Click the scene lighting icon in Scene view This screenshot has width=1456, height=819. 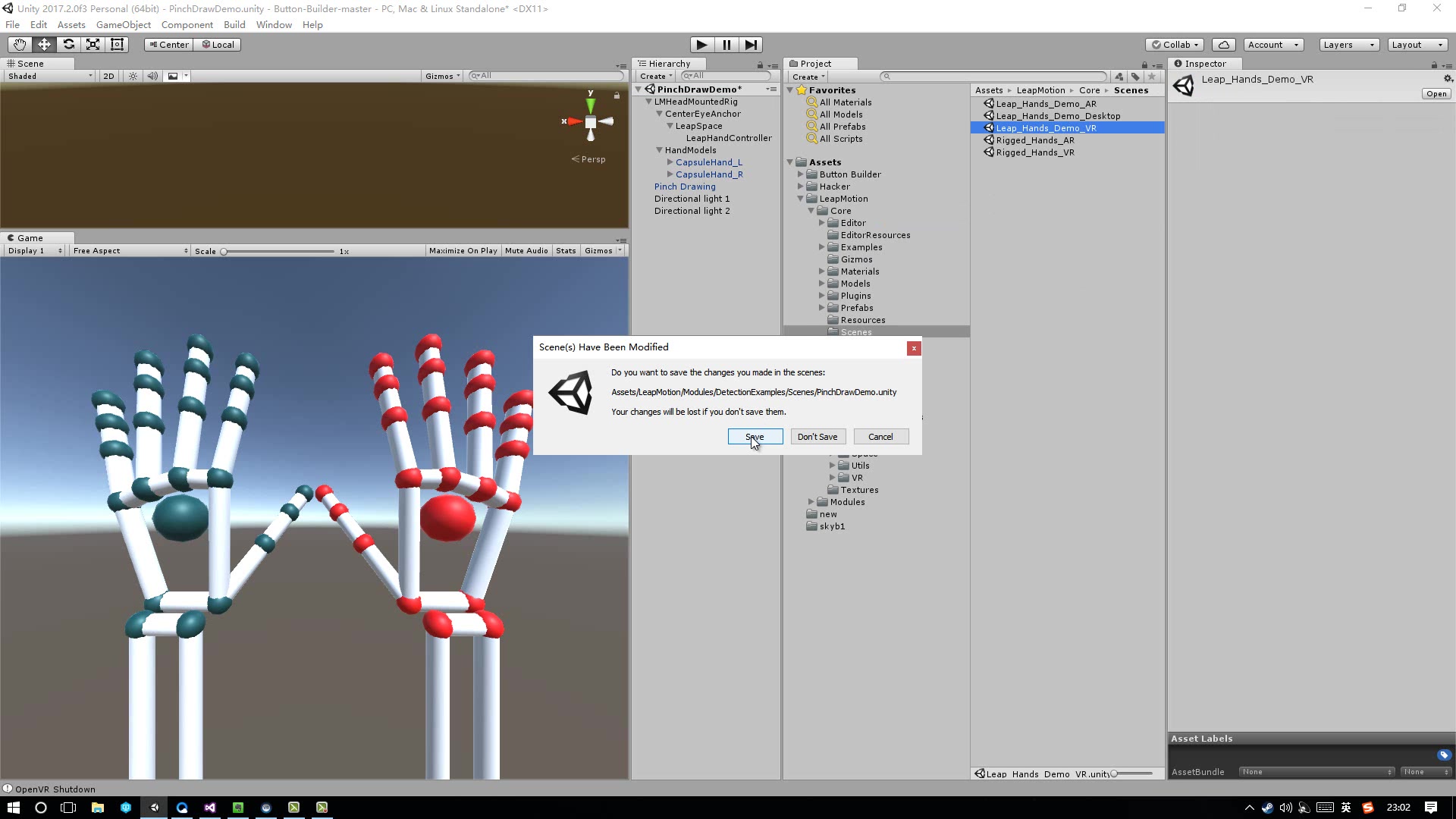point(133,76)
